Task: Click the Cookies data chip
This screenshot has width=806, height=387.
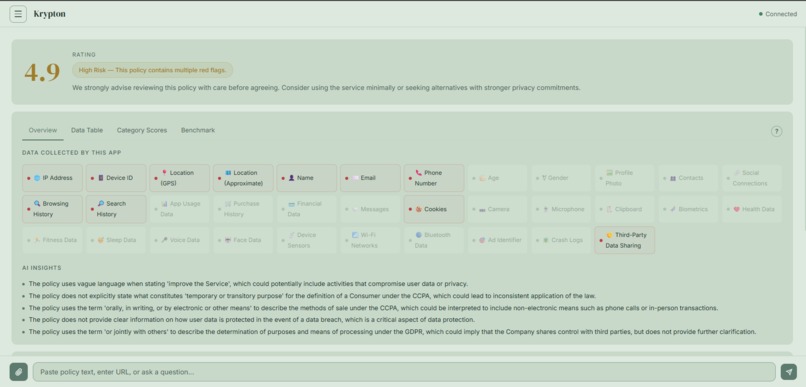Action: click(434, 209)
